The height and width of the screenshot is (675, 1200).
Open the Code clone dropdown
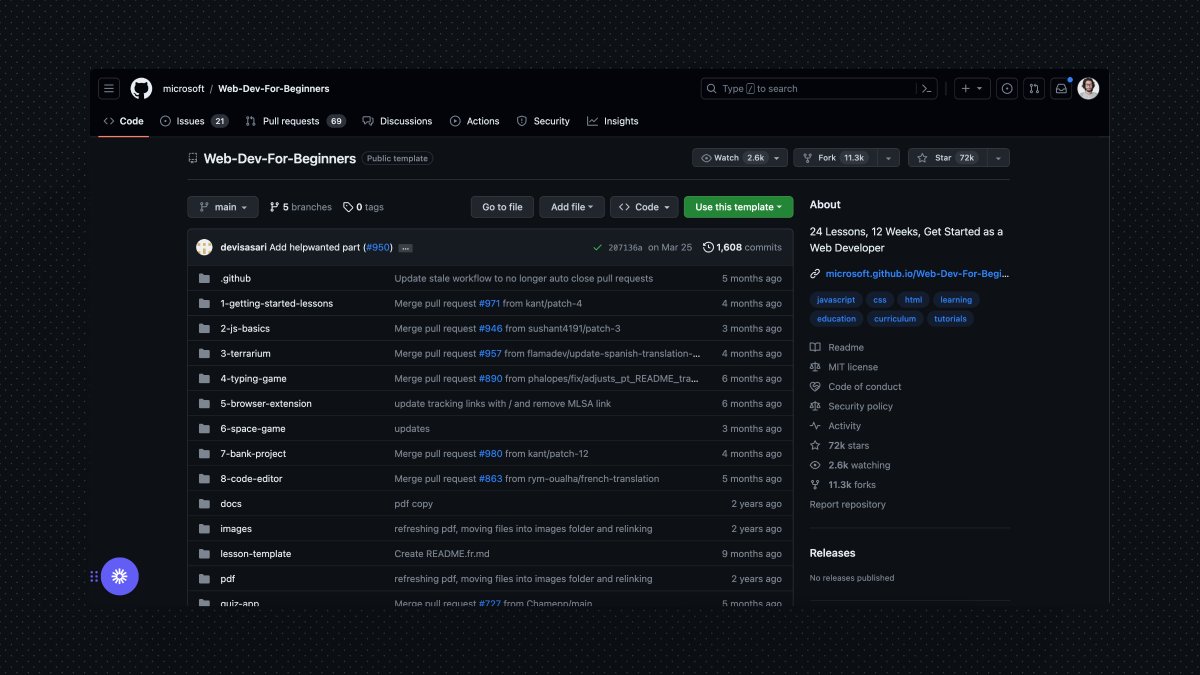[643, 207]
